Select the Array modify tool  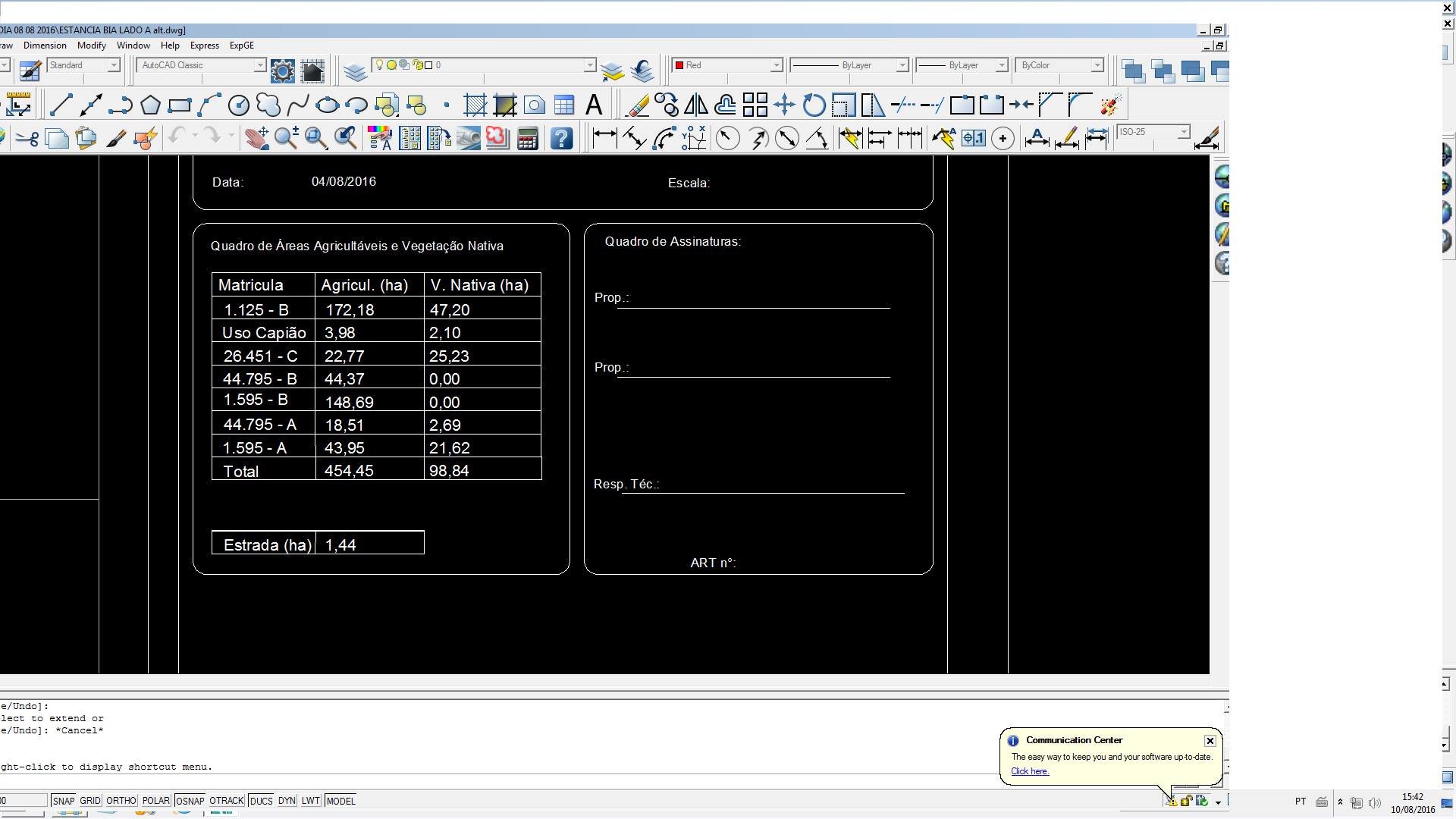click(755, 105)
